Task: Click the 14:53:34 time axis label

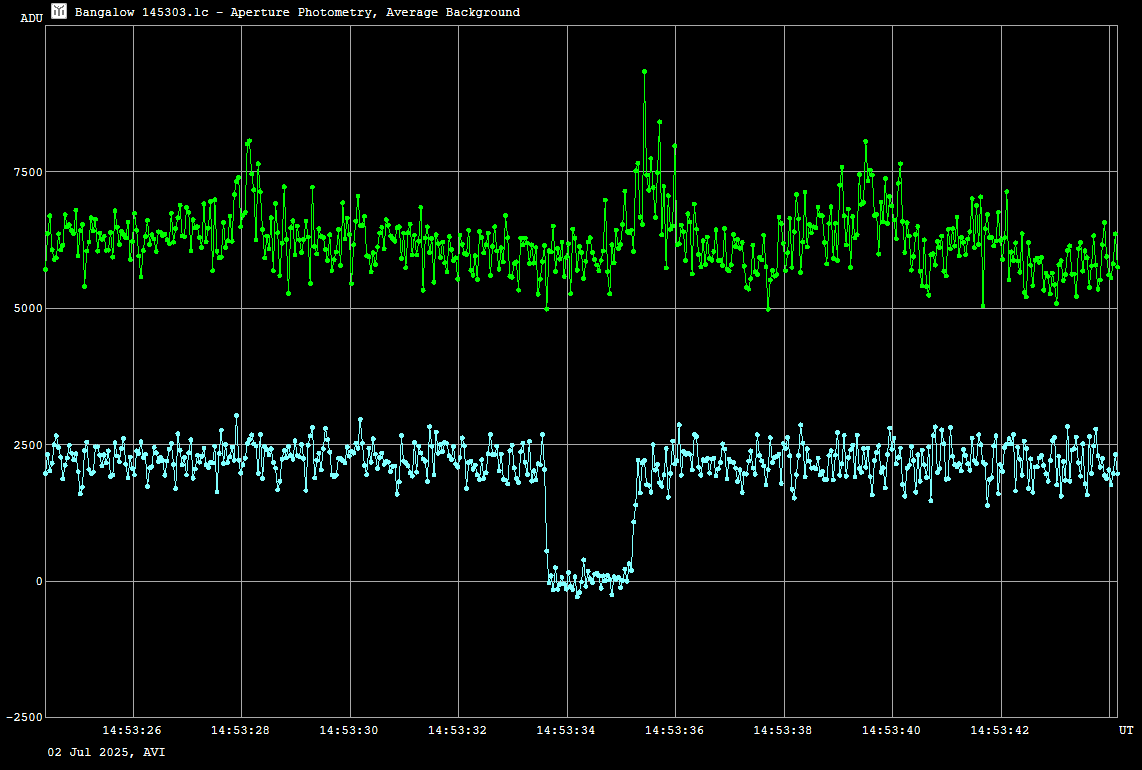Action: point(566,730)
